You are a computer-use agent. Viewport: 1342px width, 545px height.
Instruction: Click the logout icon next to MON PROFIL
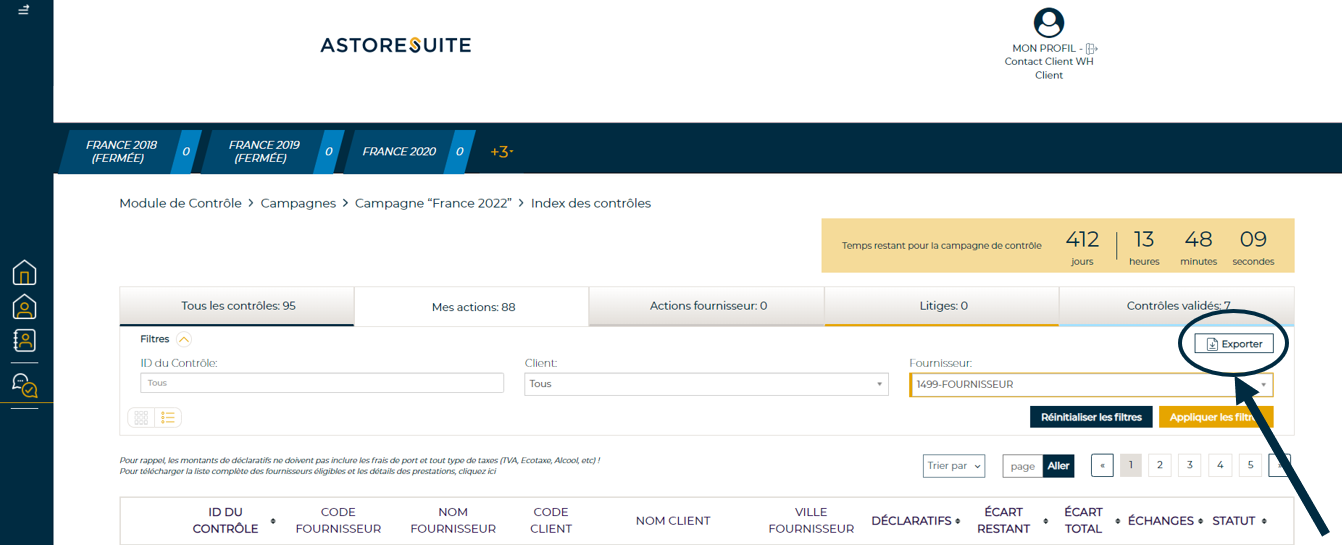pyautogui.click(x=1091, y=48)
